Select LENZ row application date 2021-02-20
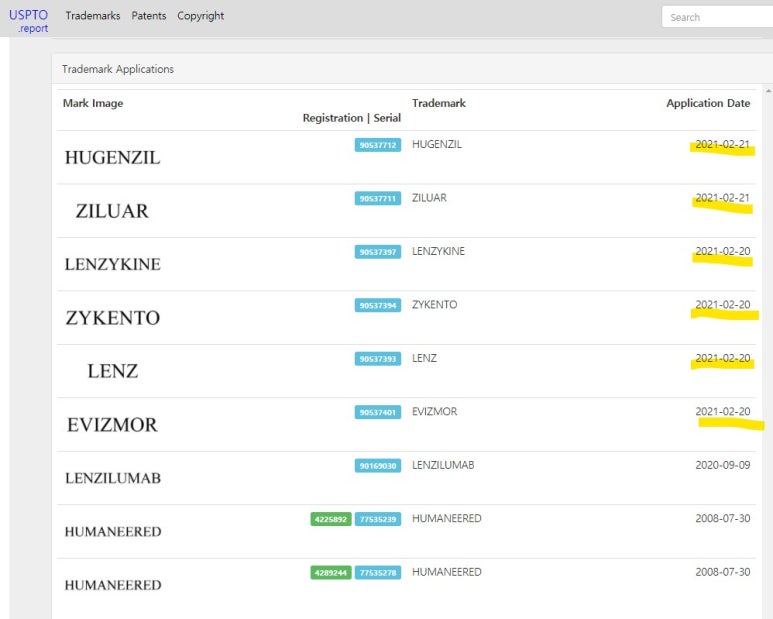Viewport: 773px width, 619px height. point(723,358)
